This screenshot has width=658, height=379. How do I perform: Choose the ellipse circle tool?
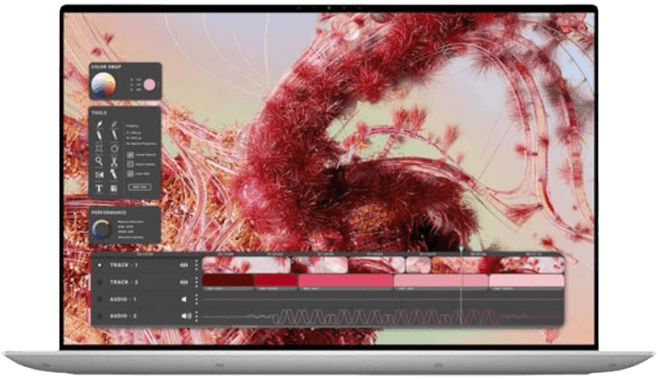(x=114, y=148)
